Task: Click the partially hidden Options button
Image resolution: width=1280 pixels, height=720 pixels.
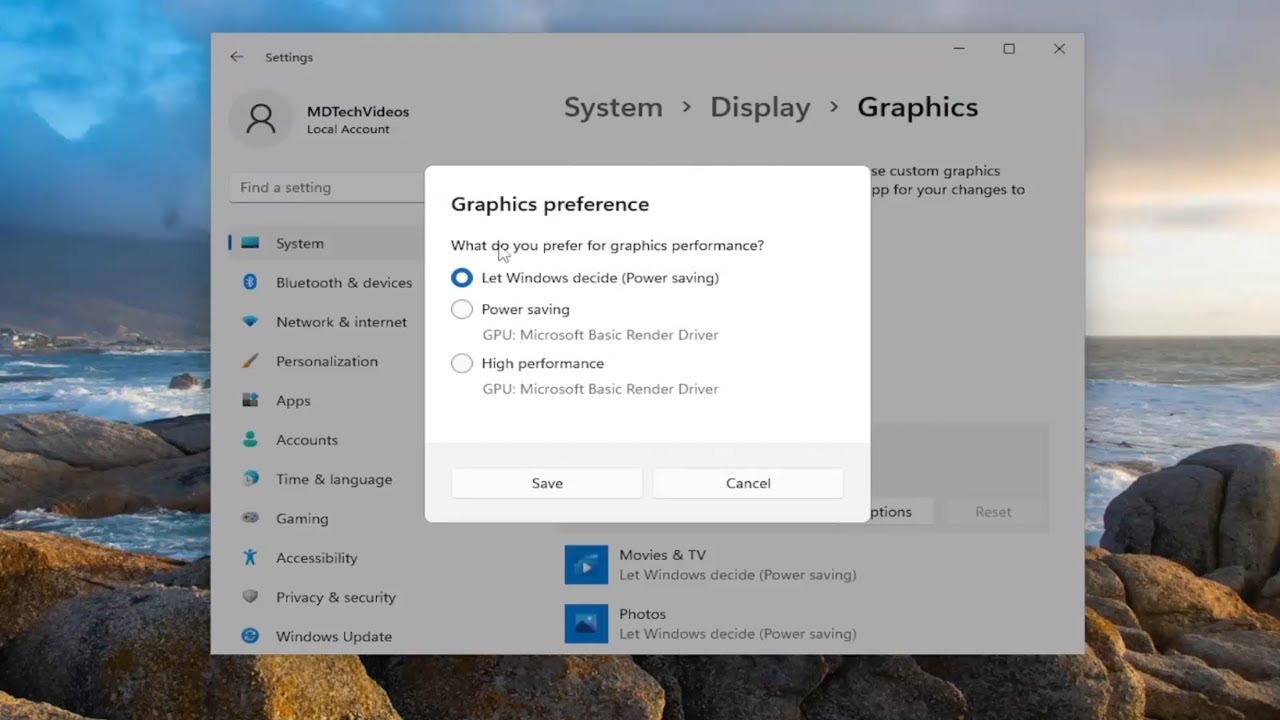Action: (901, 512)
